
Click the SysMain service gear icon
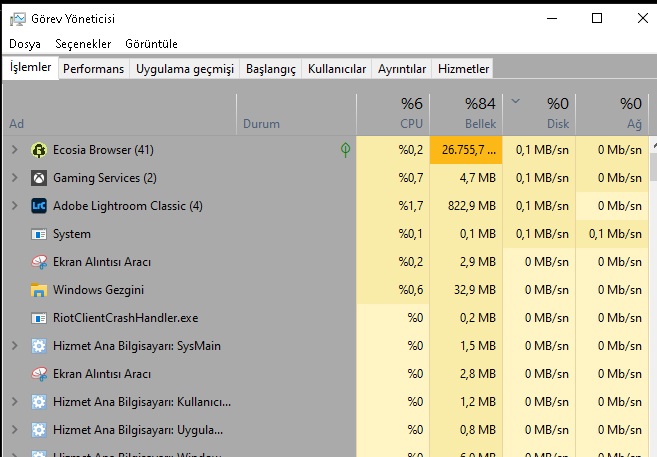pos(39,346)
